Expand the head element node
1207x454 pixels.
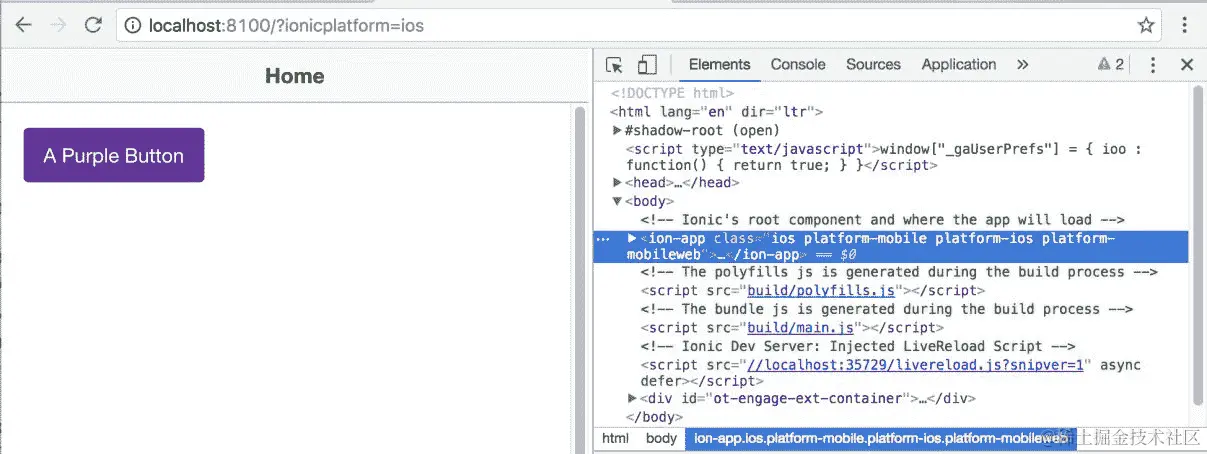click(617, 183)
